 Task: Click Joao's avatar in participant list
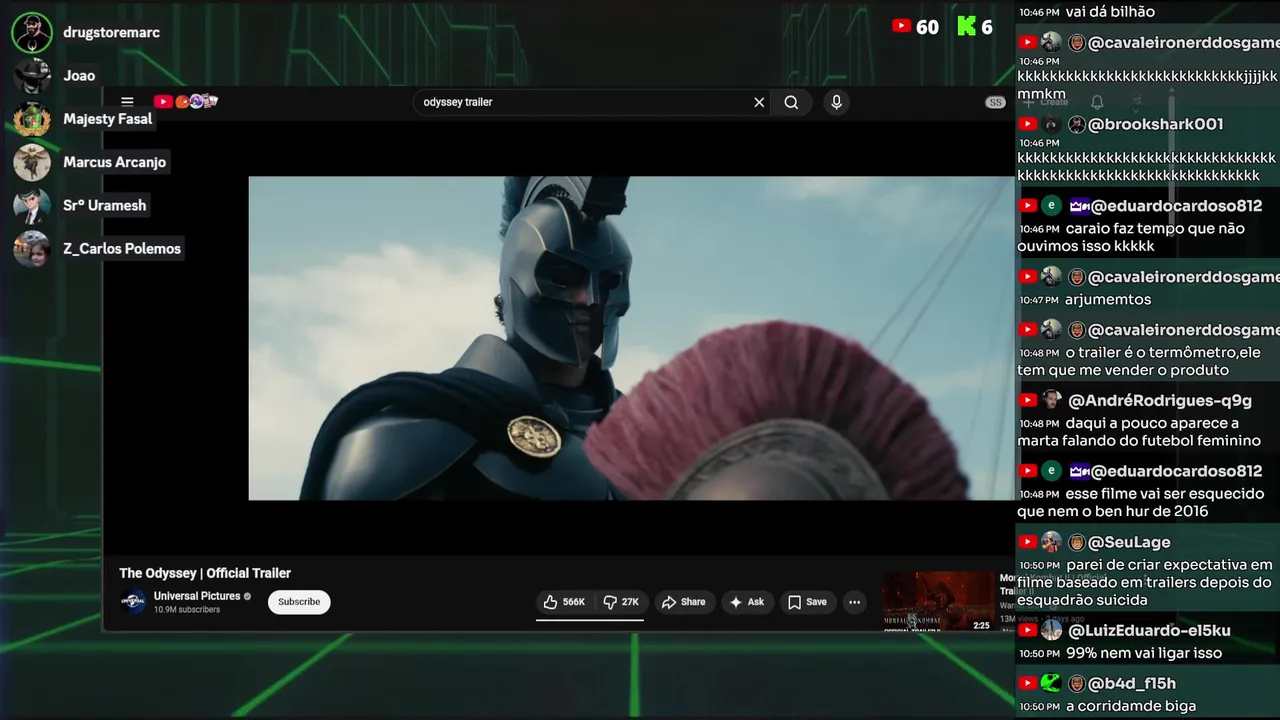[x=32, y=76]
